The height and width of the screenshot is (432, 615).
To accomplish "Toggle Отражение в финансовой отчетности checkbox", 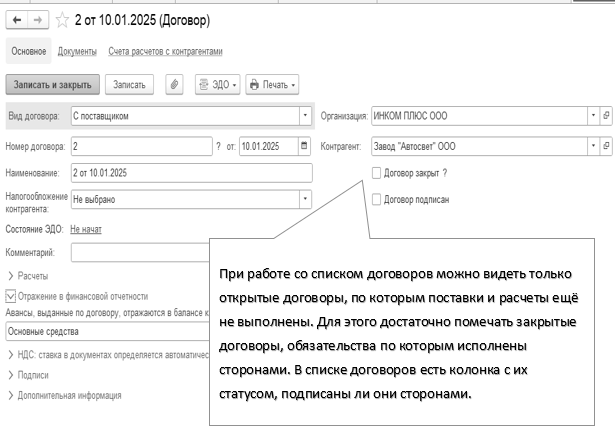I will 11,296.
